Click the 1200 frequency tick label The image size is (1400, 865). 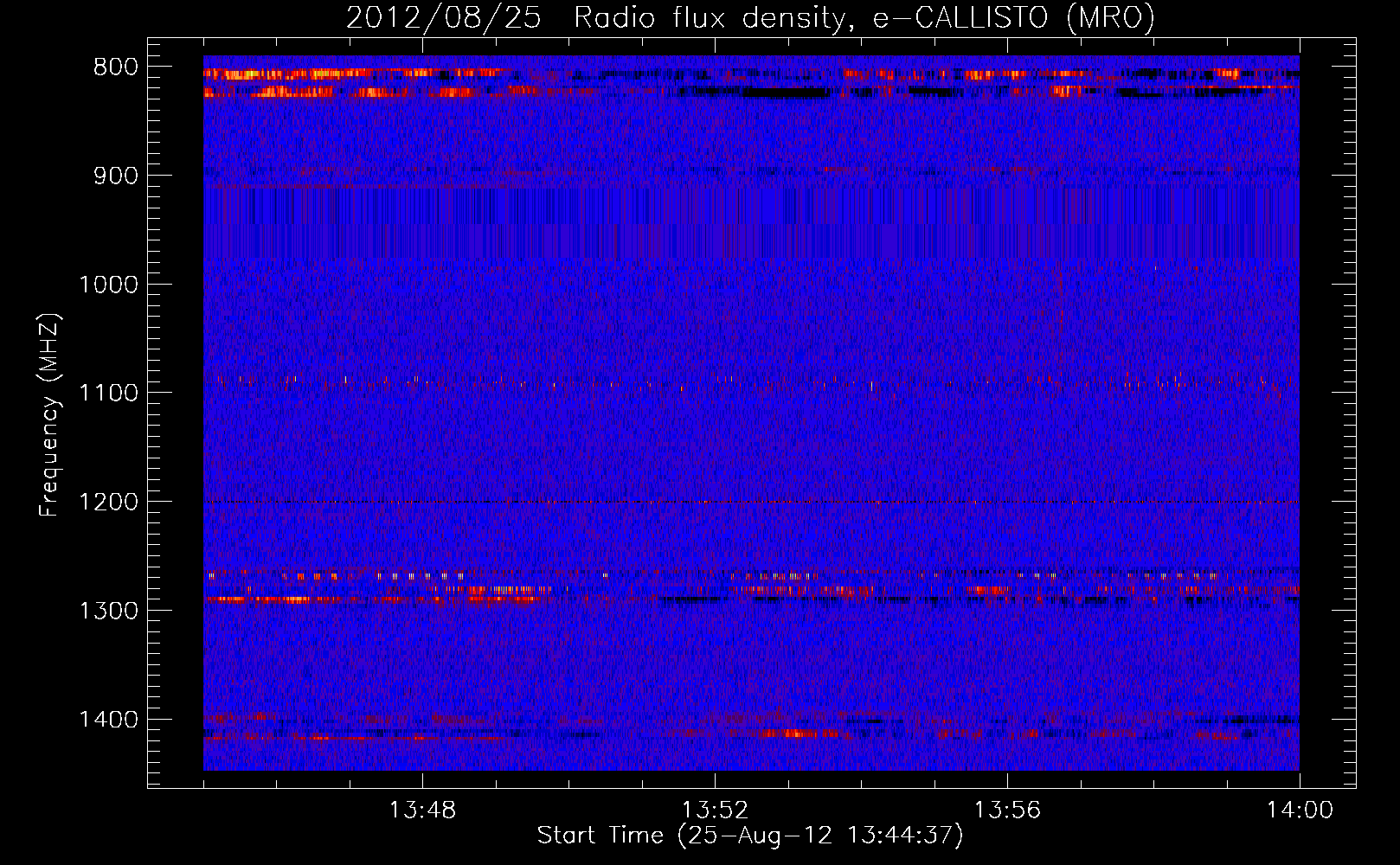[x=109, y=502]
